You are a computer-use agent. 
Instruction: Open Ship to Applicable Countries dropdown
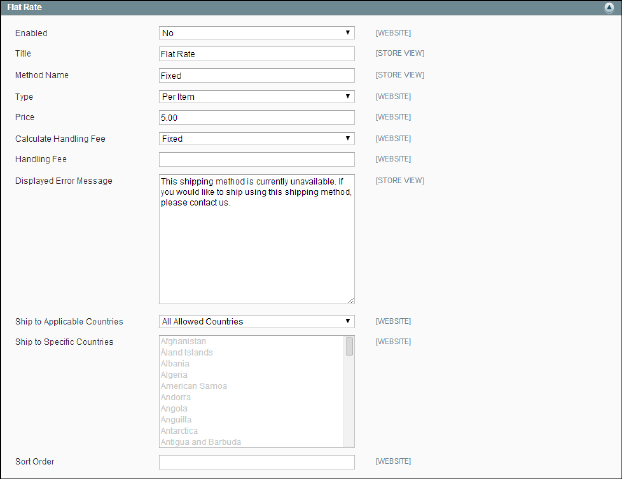click(257, 322)
